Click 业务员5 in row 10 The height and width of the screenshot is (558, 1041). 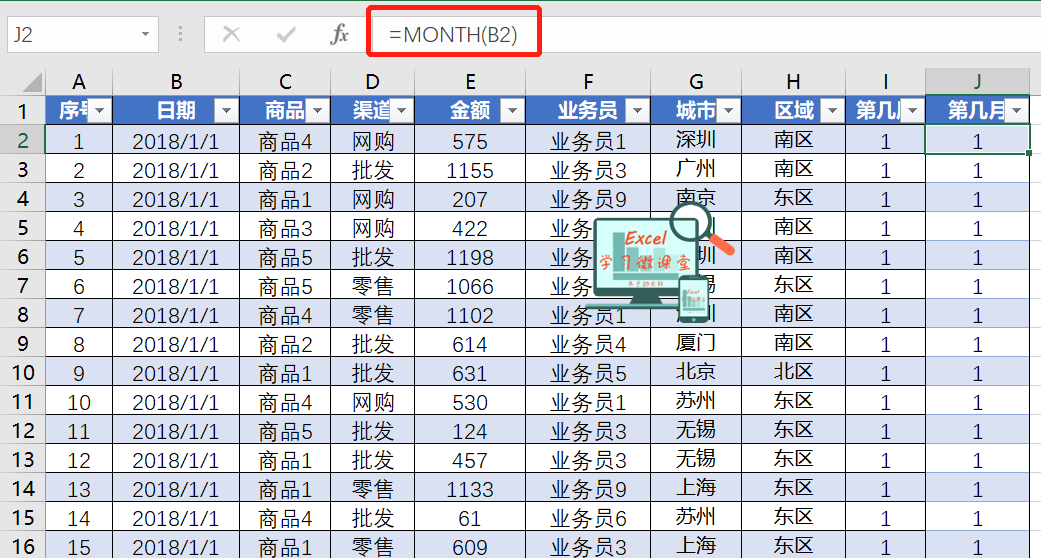tap(588, 372)
